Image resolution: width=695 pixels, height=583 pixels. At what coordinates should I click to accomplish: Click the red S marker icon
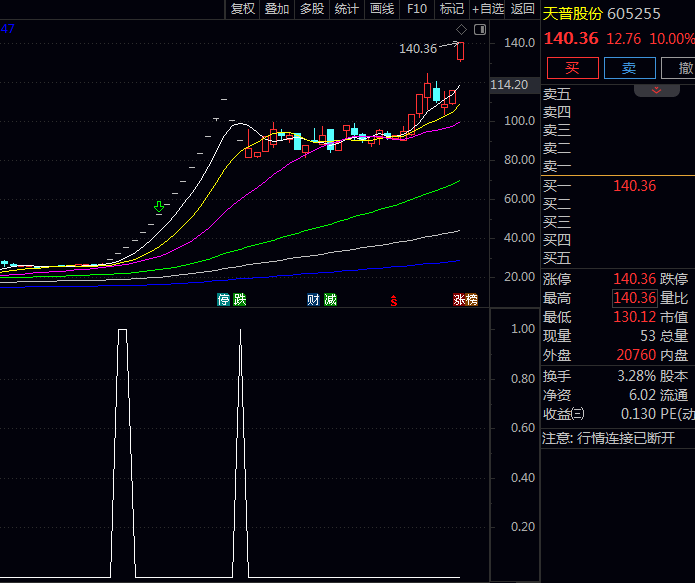pyautogui.click(x=394, y=299)
